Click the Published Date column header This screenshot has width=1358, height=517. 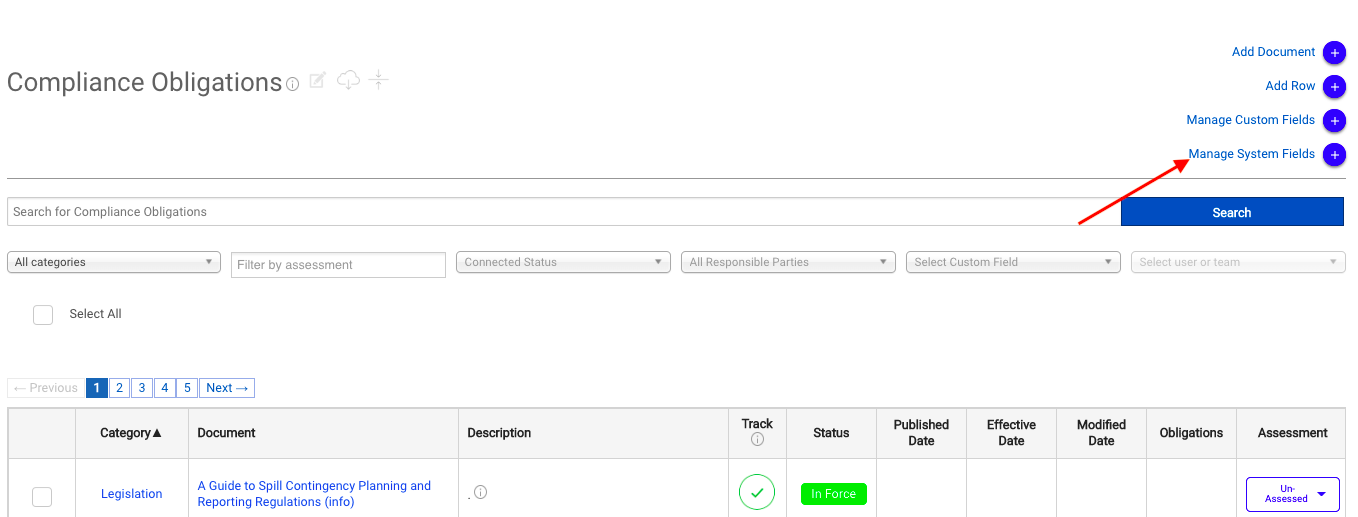click(x=921, y=433)
